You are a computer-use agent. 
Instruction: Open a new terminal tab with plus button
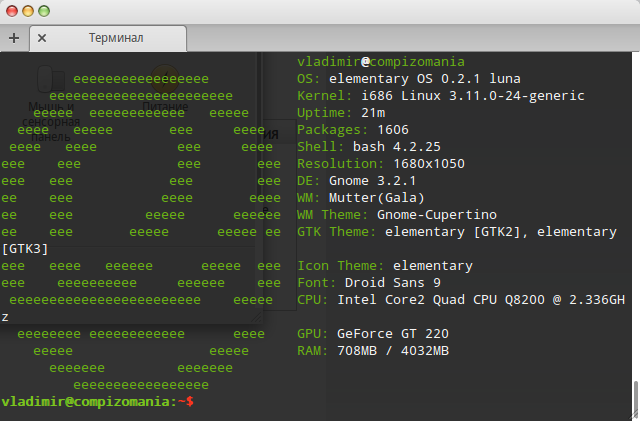[14, 38]
